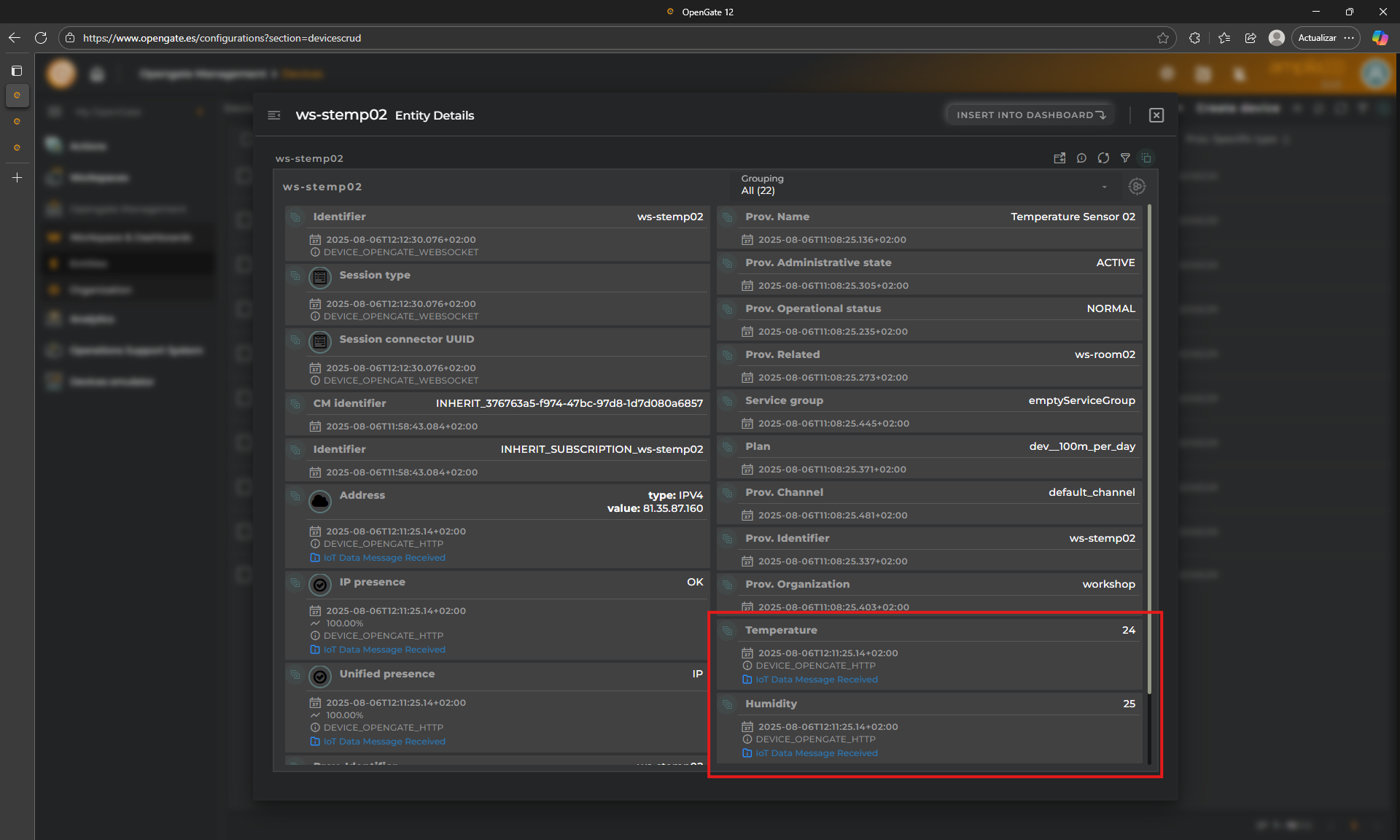This screenshot has width=1400, height=840.
Task: Expand the Grouping All (22) dropdown
Action: tap(1104, 187)
